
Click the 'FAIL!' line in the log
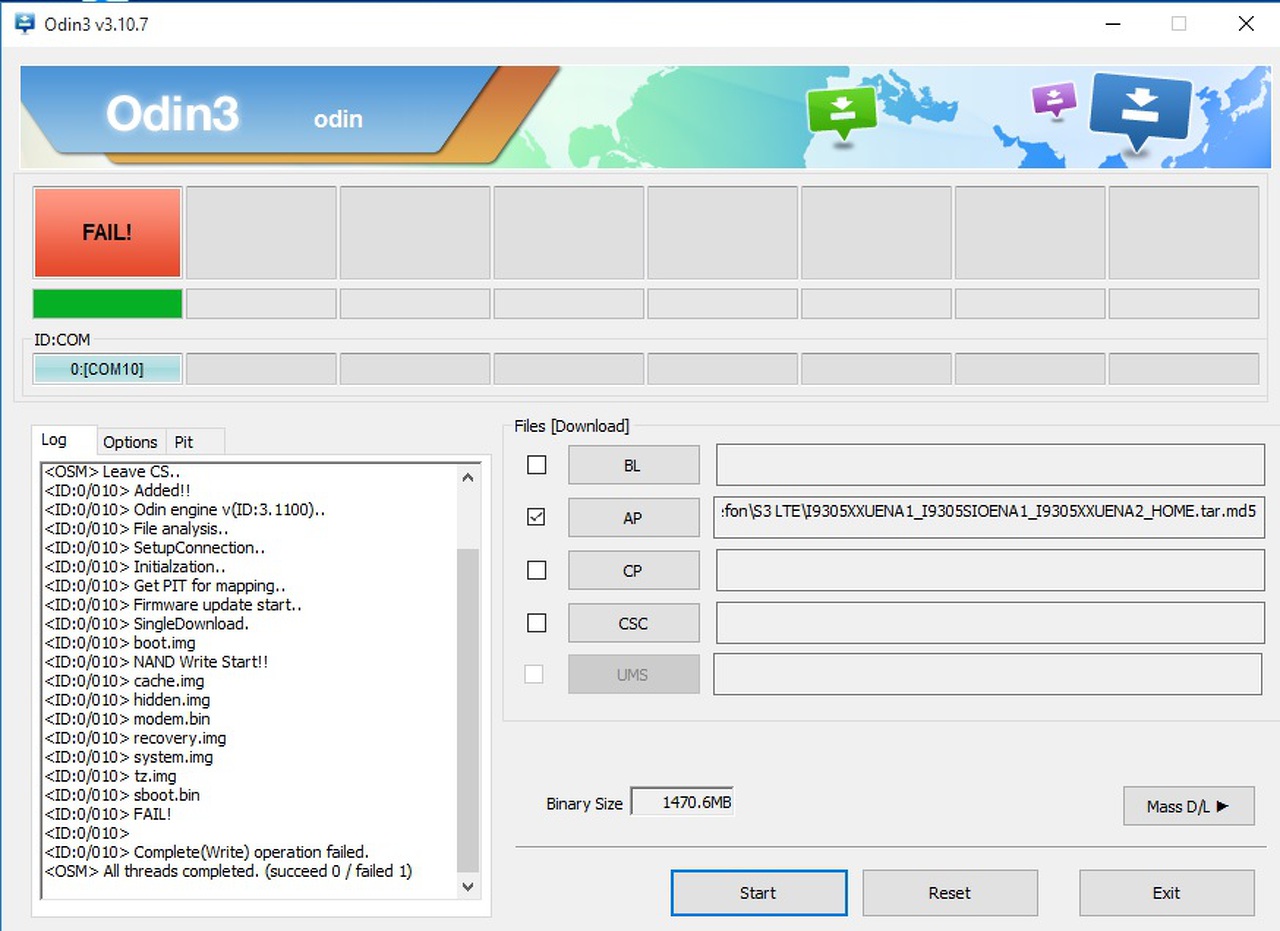pyautogui.click(x=108, y=814)
